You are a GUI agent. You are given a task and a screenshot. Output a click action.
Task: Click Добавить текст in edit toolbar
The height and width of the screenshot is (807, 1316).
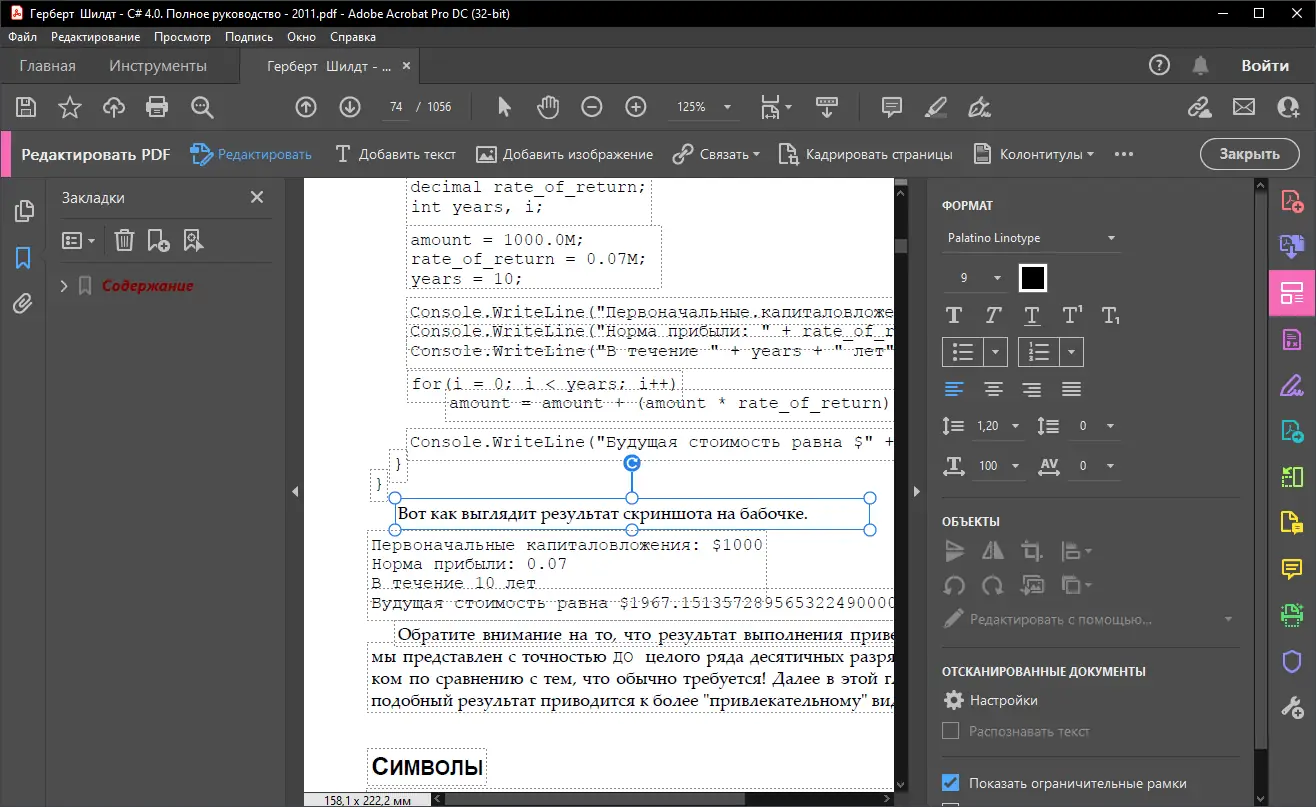(x=395, y=154)
